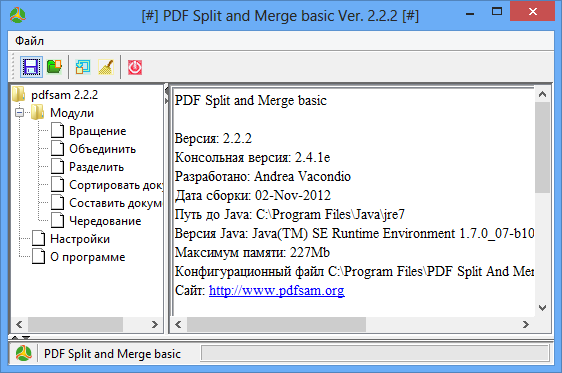Click the page icon beside Вращение
The width and height of the screenshot is (562, 373).
[x=57, y=130]
